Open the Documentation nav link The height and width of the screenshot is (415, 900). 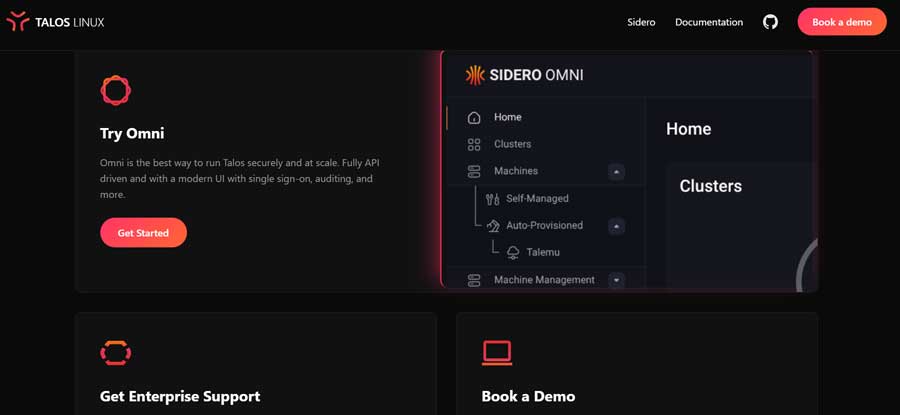tap(709, 22)
